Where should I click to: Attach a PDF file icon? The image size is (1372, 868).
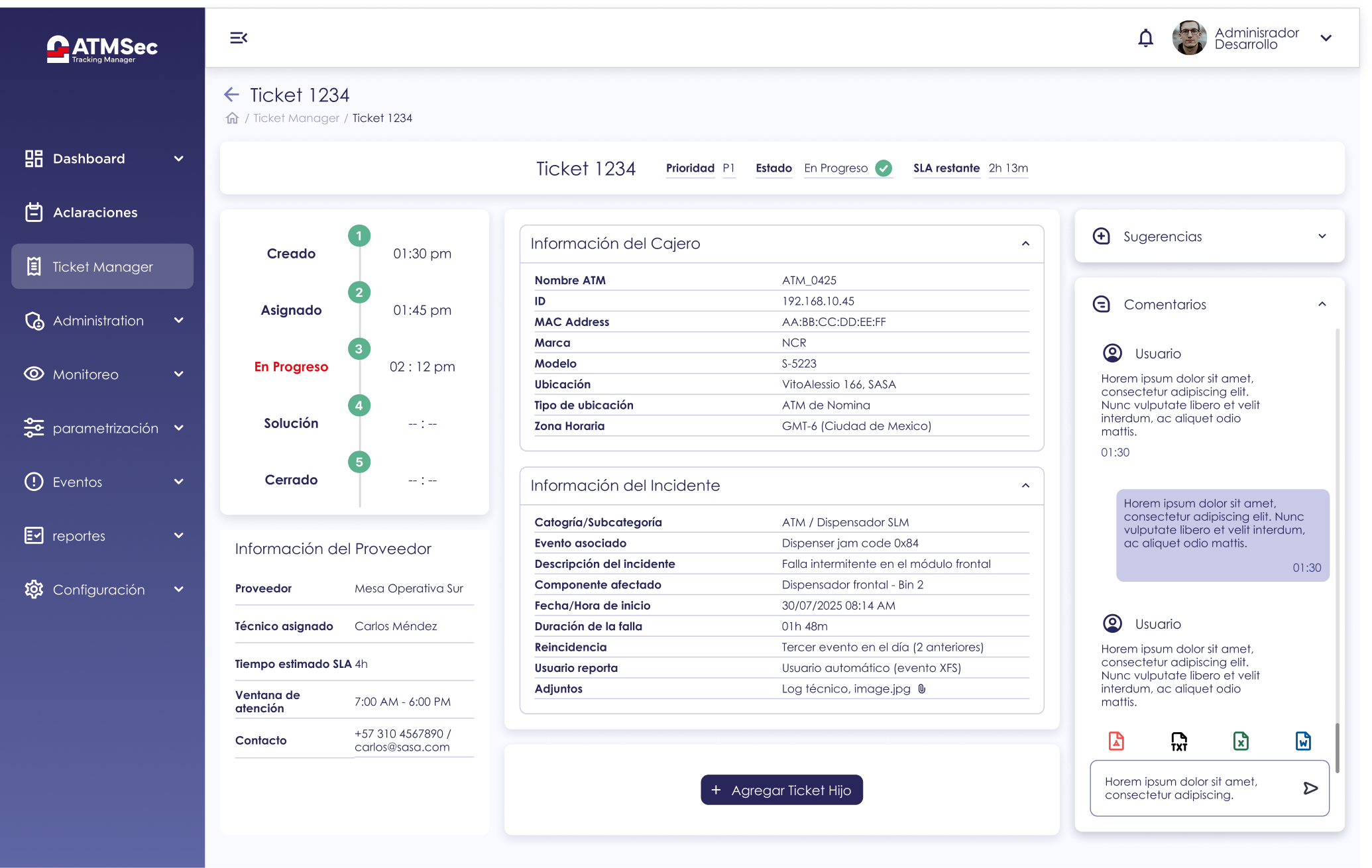[x=1117, y=741]
